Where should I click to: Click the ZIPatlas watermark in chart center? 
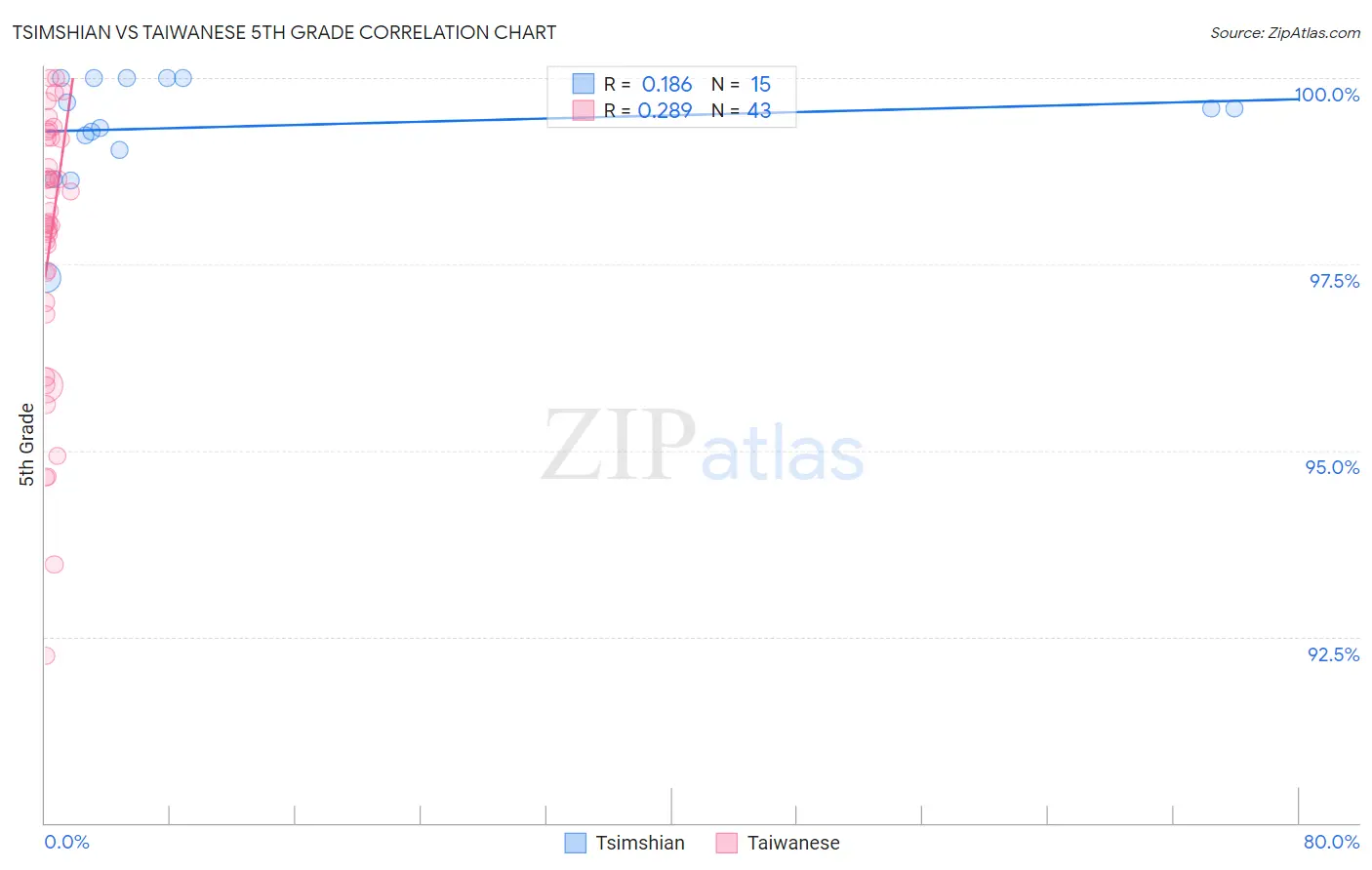click(x=703, y=446)
